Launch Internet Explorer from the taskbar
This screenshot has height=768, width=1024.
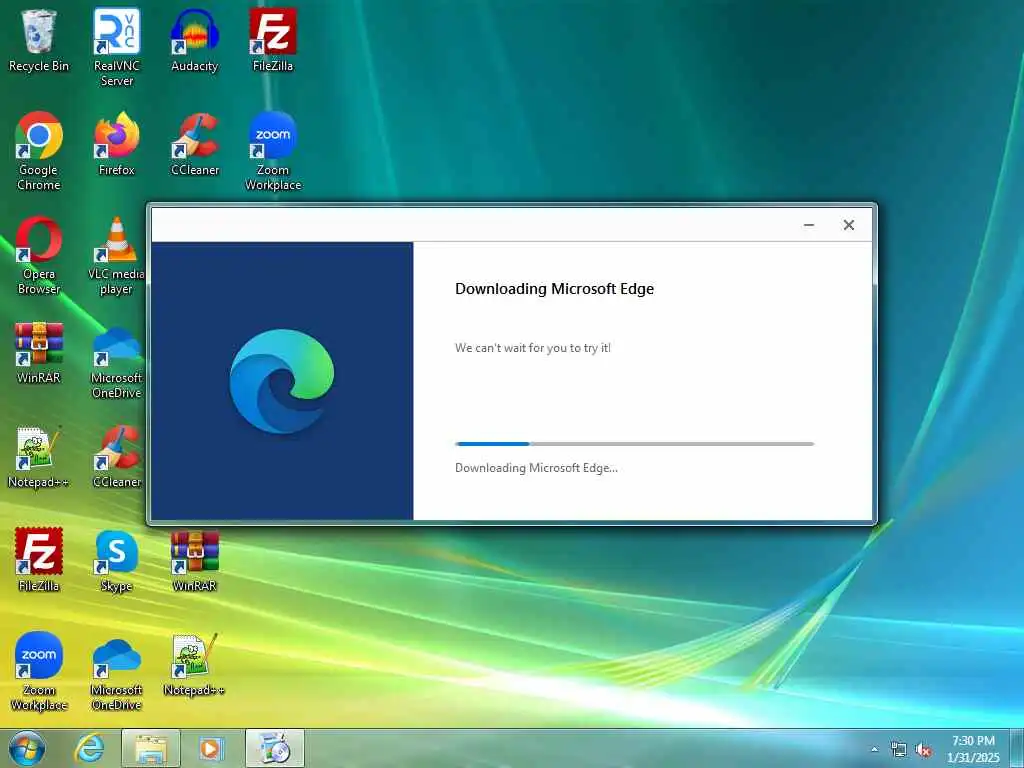[89, 748]
